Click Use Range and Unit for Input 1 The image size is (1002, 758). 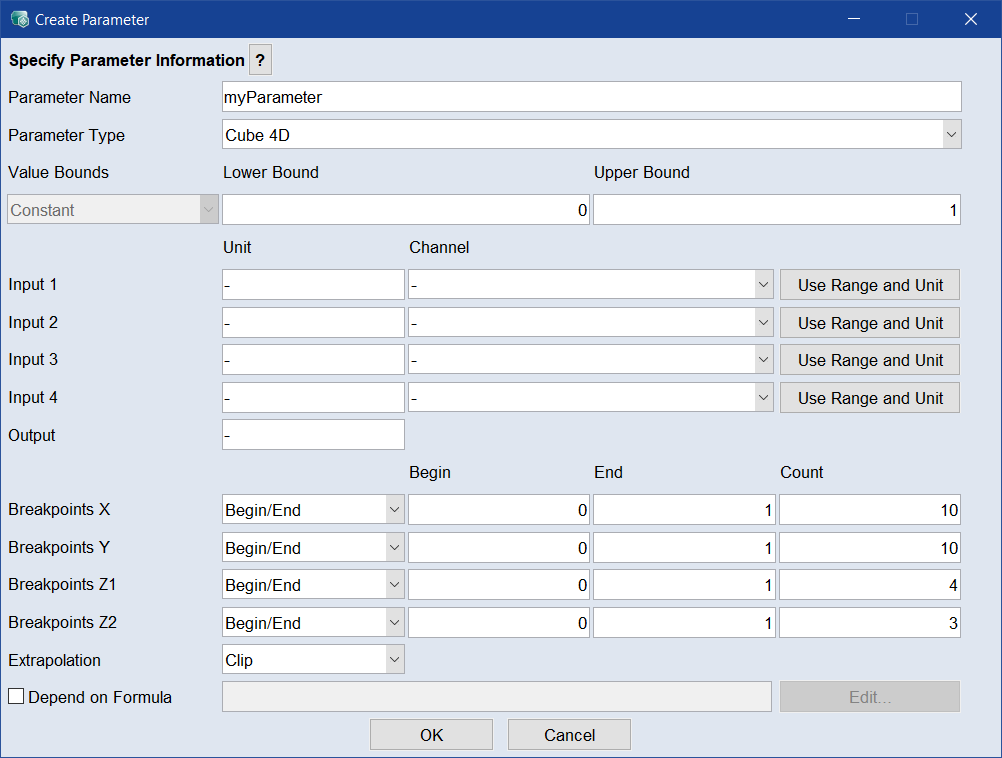870,285
